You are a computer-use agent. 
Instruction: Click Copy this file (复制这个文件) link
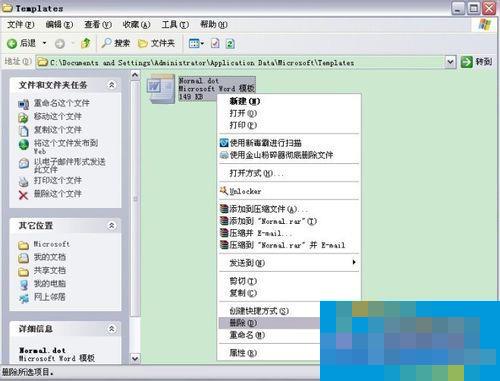point(57,130)
